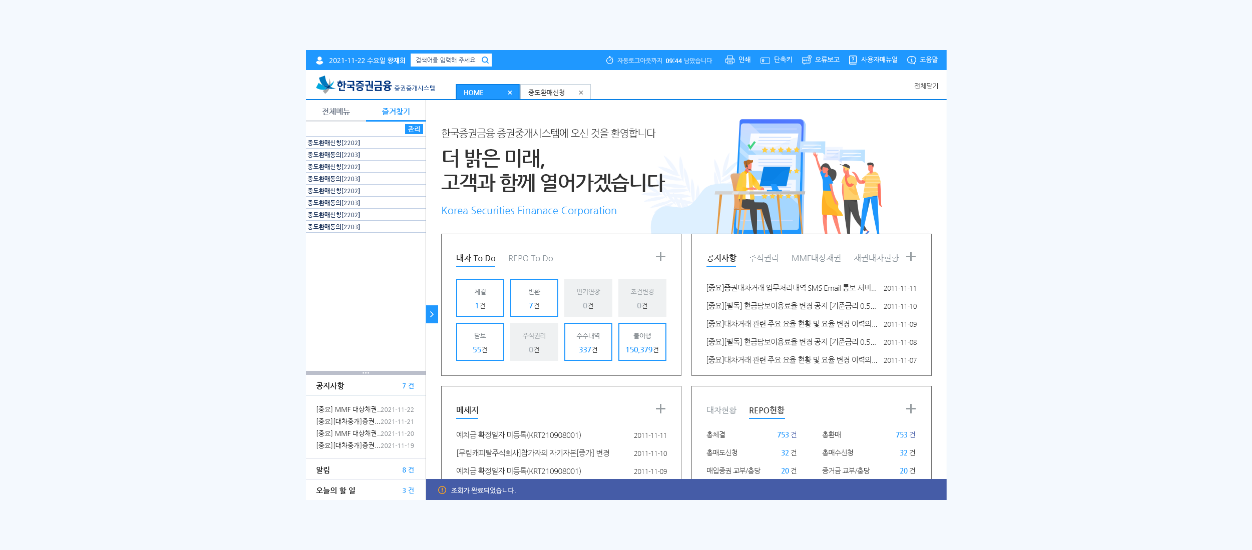Click the user profile icon in top bar
This screenshot has width=1252, height=550.
pos(320,60)
